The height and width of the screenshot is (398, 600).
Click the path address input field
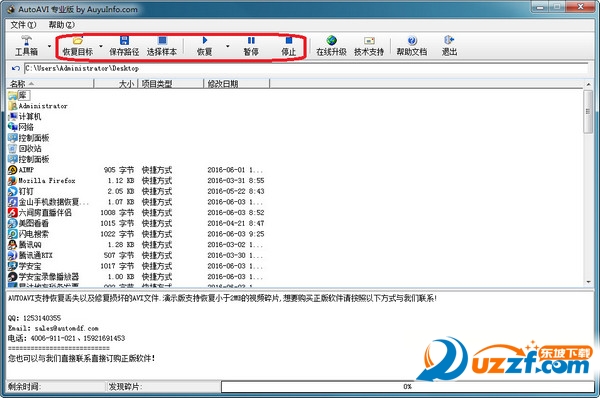(x=306, y=69)
